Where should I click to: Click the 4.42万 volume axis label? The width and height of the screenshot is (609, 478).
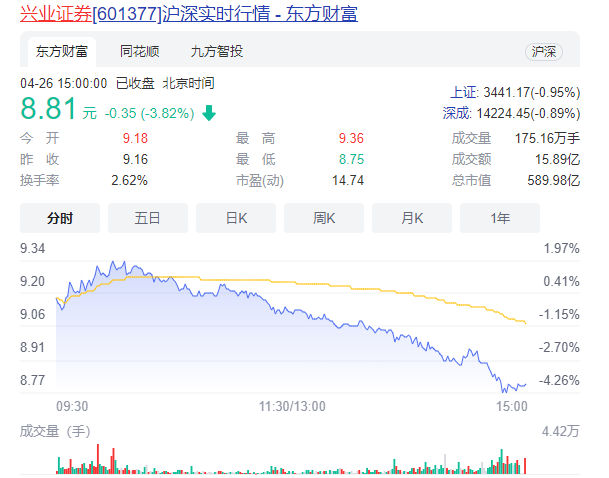point(561,431)
